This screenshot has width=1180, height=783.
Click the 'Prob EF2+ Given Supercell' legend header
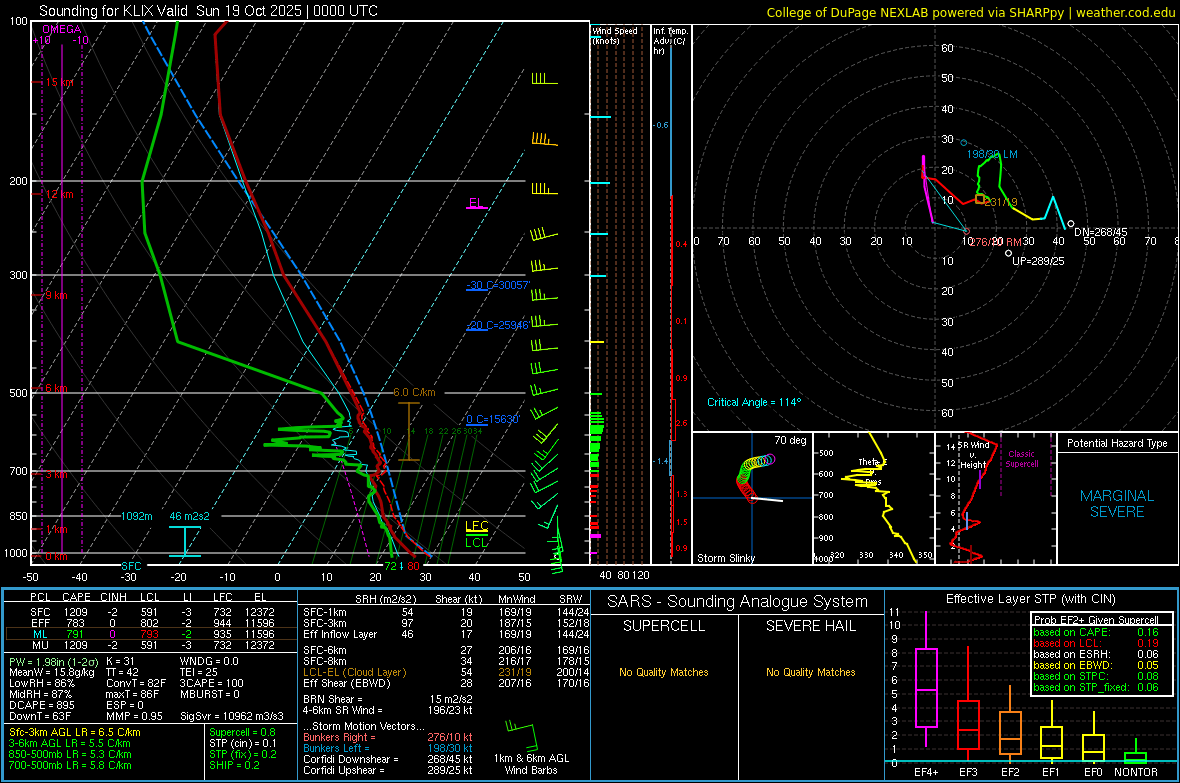pos(1096,620)
